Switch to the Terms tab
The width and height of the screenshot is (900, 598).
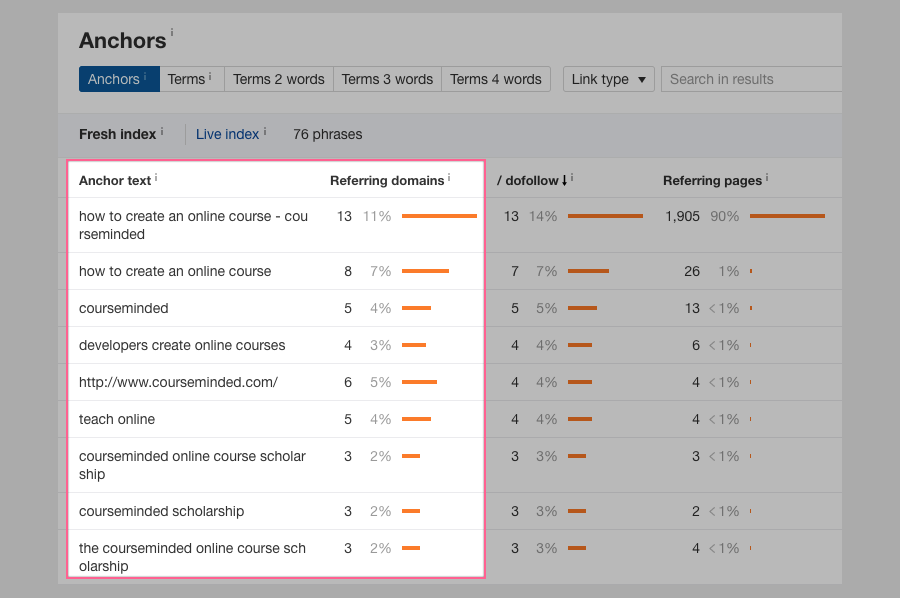tap(191, 79)
